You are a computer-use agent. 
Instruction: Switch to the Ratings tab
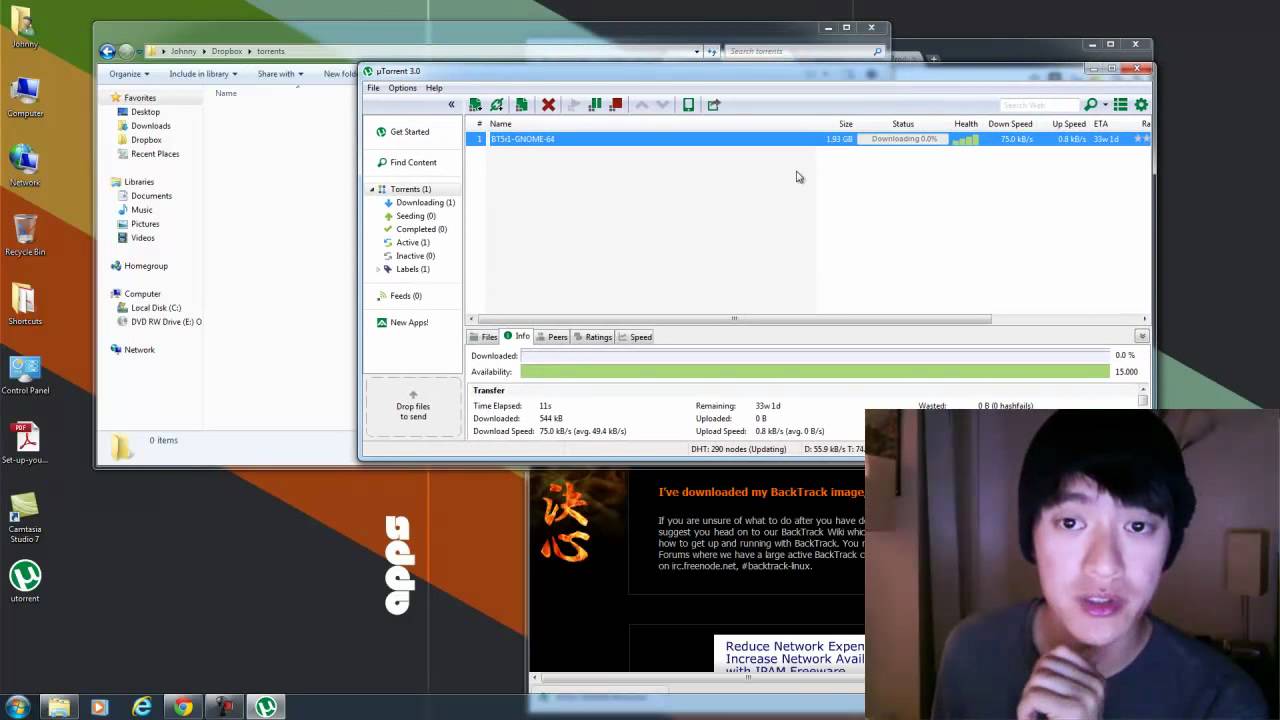tap(592, 337)
